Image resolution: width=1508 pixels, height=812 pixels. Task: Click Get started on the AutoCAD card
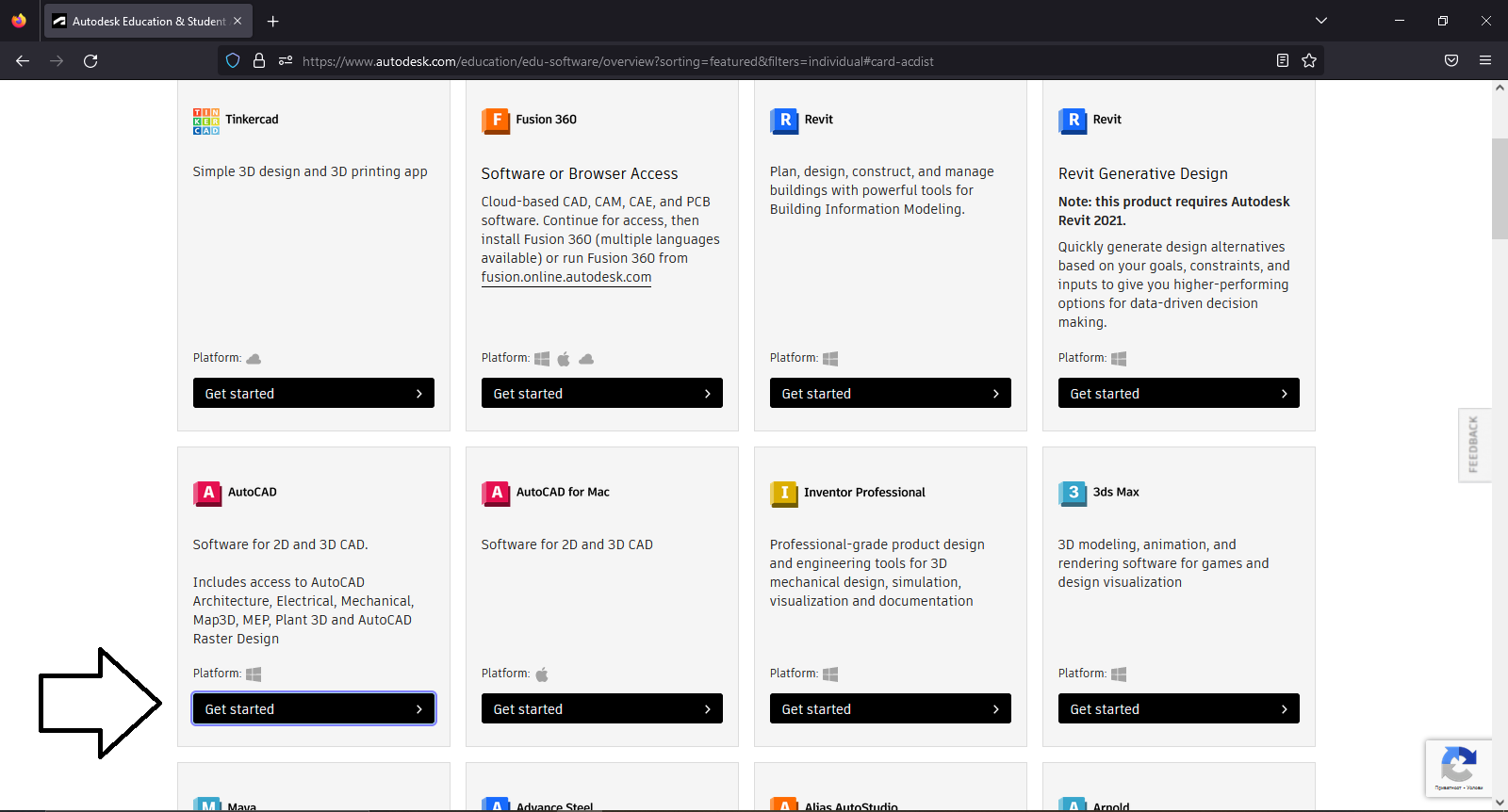314,708
